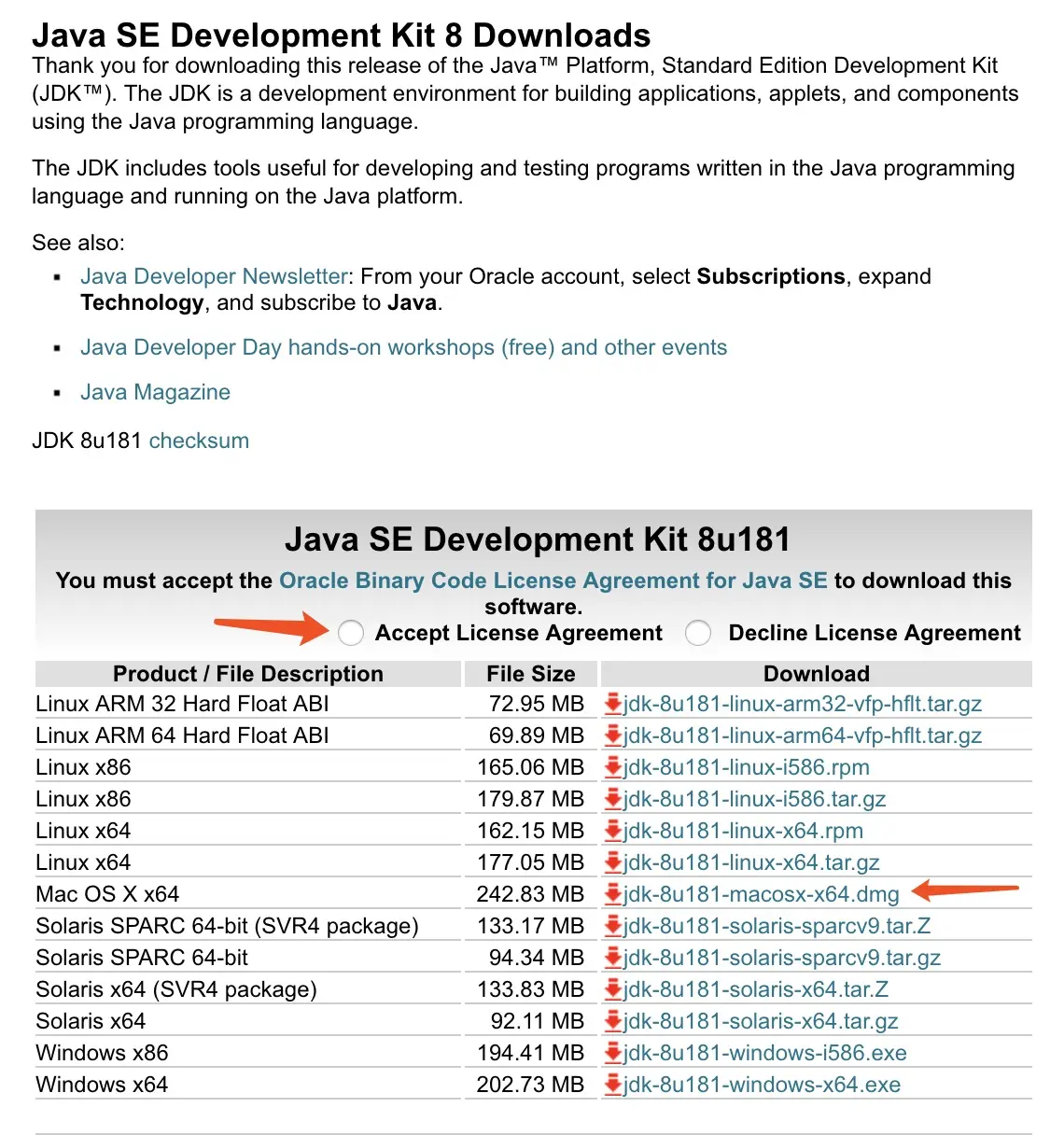Image resolution: width=1064 pixels, height=1135 pixels.
Task: Click the '72.95 MB' file size cell
Action: 530,704
